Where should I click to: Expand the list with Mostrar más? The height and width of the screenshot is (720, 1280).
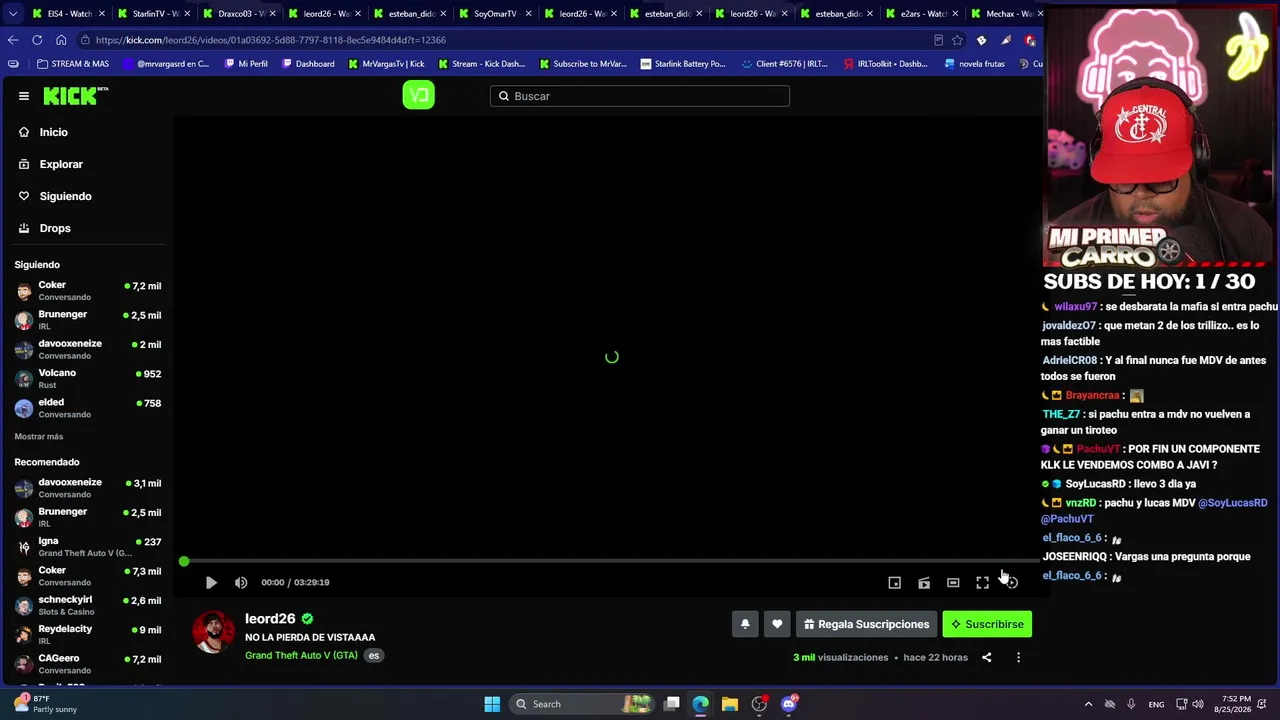coord(39,436)
